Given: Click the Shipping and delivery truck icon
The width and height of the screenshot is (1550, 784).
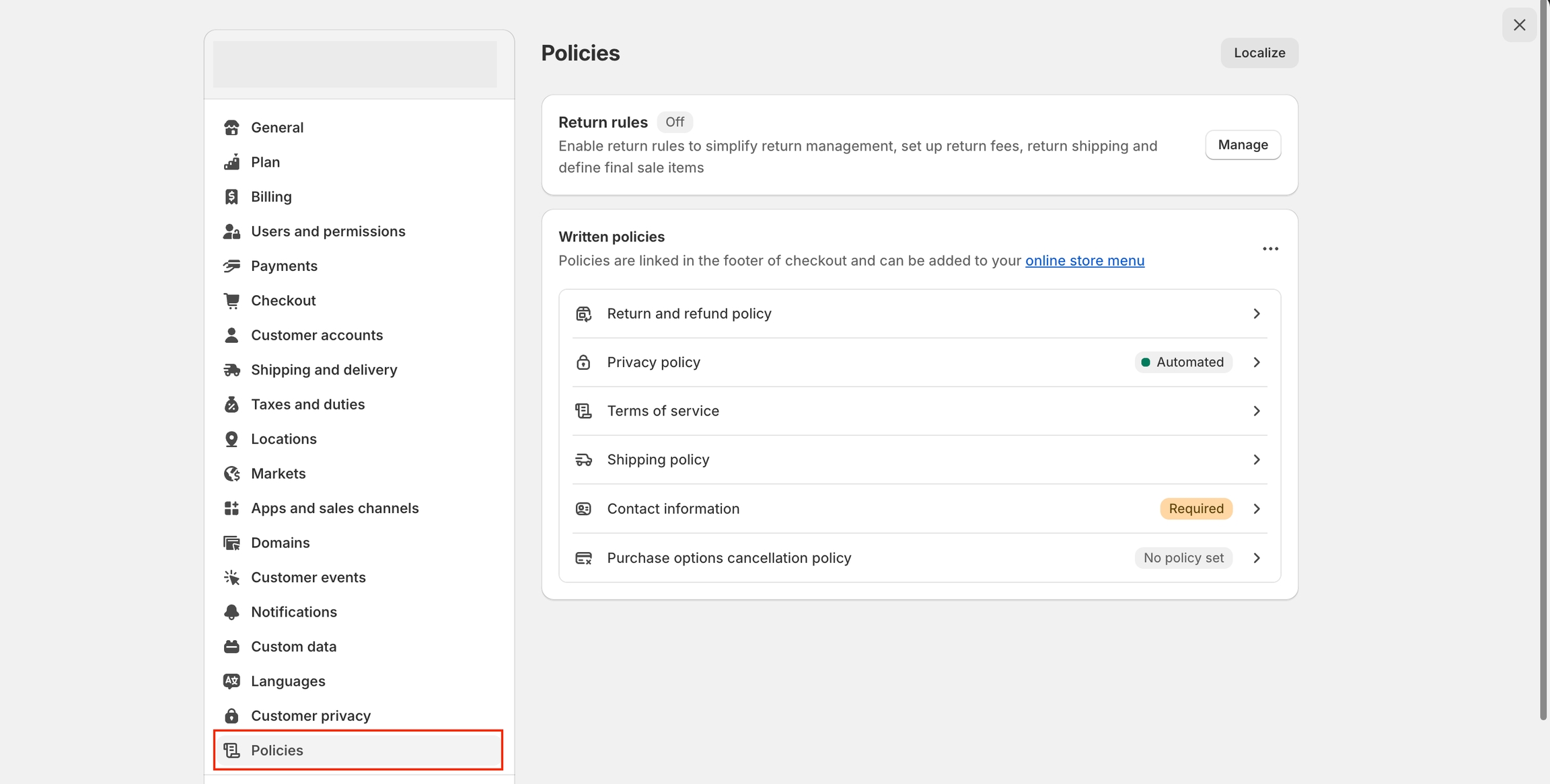Looking at the screenshot, I should (231, 370).
